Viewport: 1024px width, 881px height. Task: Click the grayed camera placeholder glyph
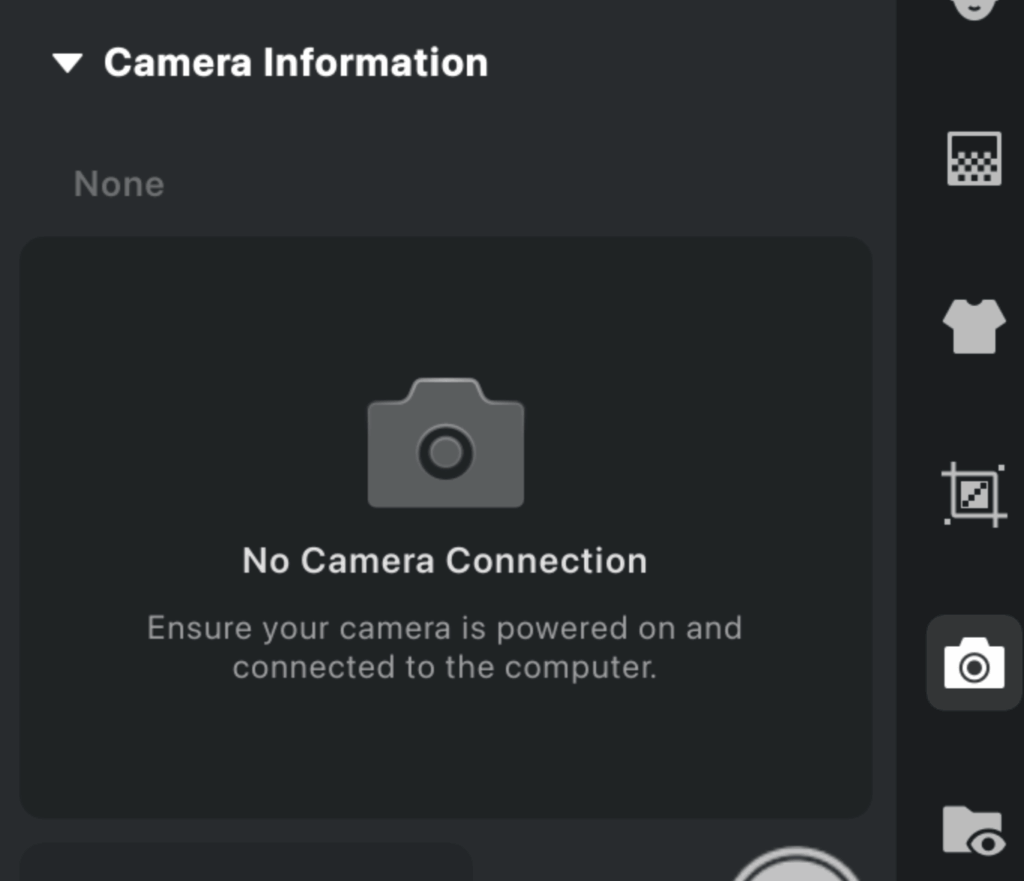point(446,445)
